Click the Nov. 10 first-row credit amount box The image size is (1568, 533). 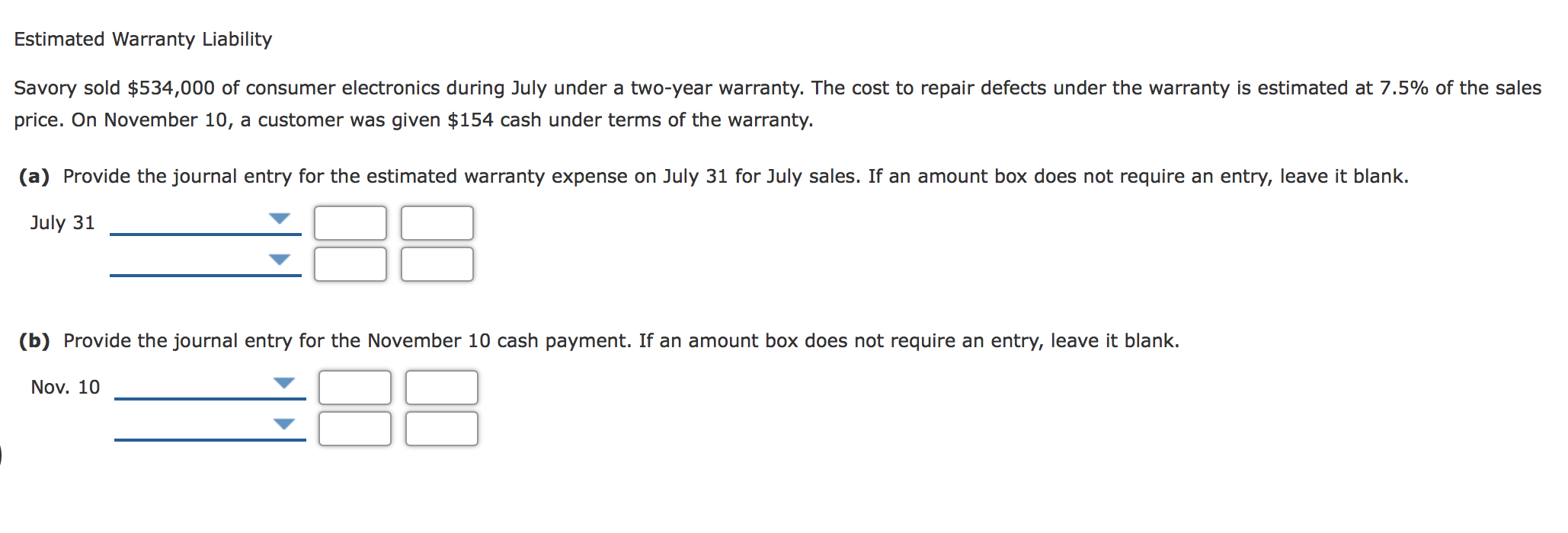tap(440, 387)
